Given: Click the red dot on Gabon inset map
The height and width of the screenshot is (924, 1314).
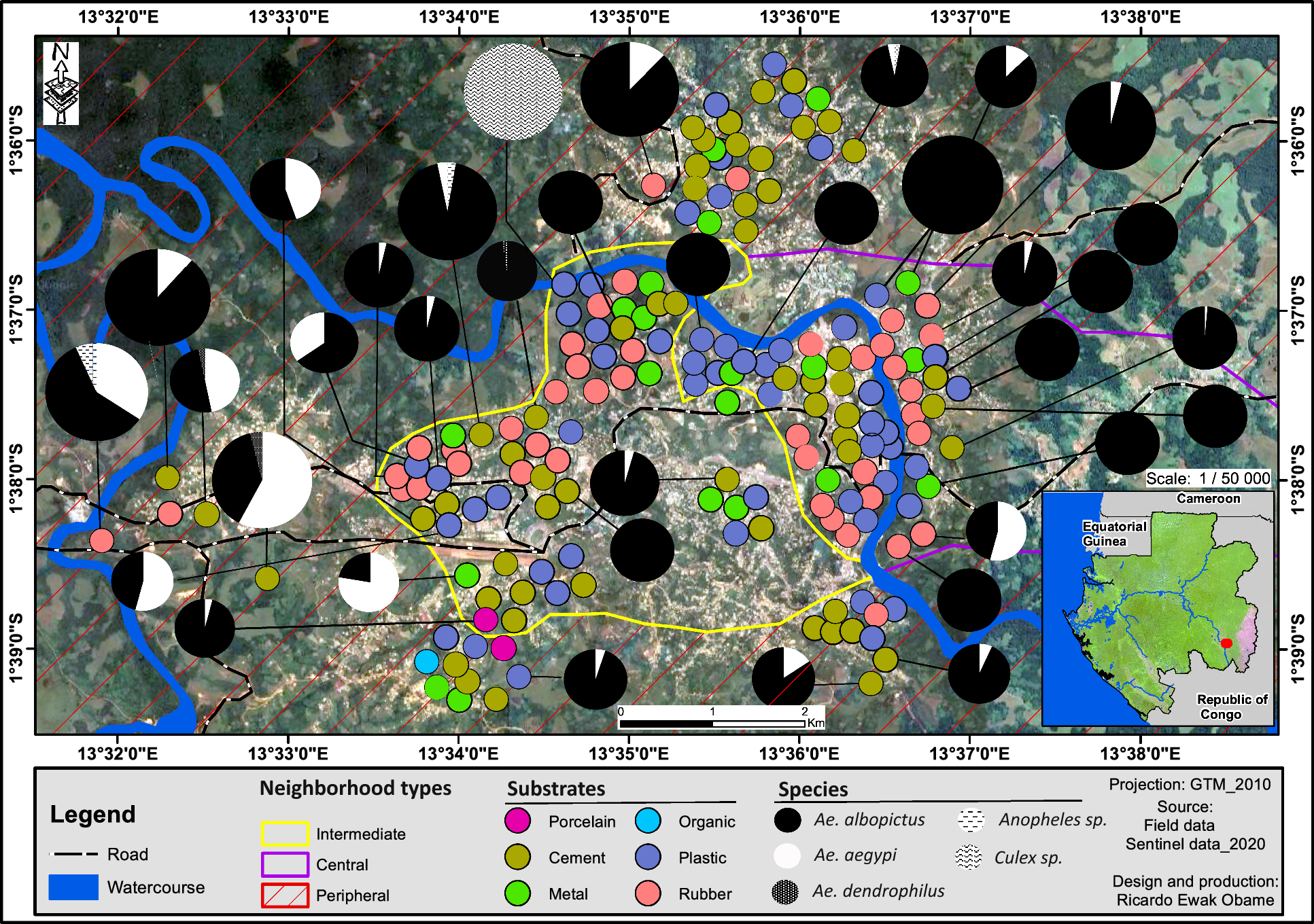Looking at the screenshot, I should coord(1226,643).
